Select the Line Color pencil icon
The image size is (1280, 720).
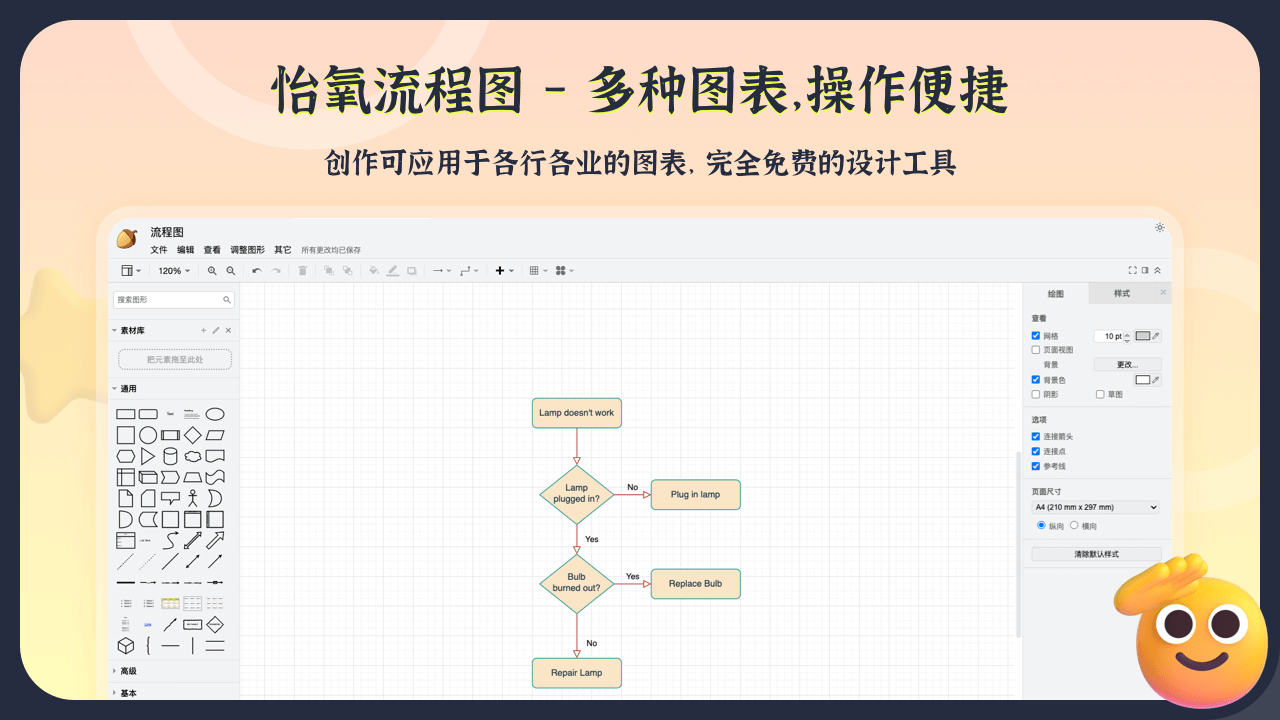click(x=393, y=270)
